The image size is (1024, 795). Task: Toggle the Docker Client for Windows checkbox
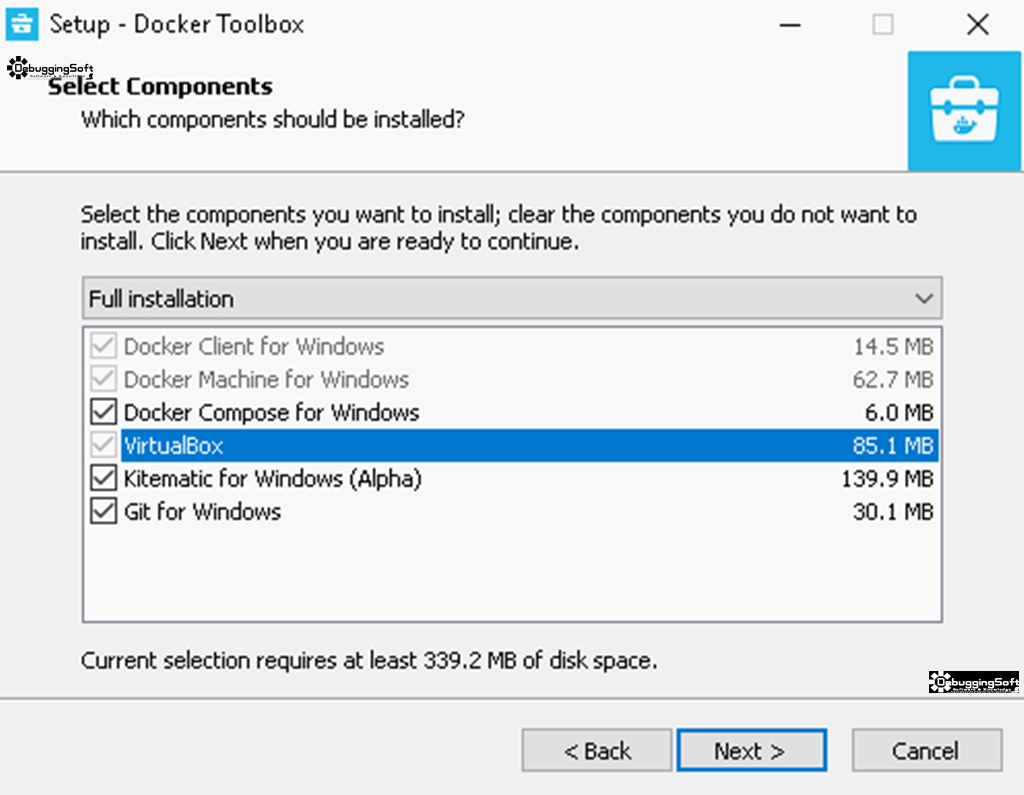pyautogui.click(x=103, y=346)
